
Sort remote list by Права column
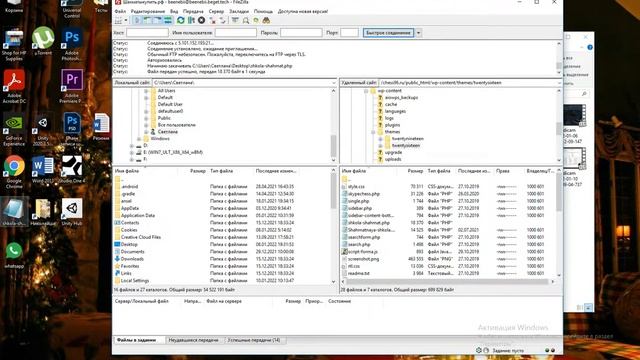502,171
